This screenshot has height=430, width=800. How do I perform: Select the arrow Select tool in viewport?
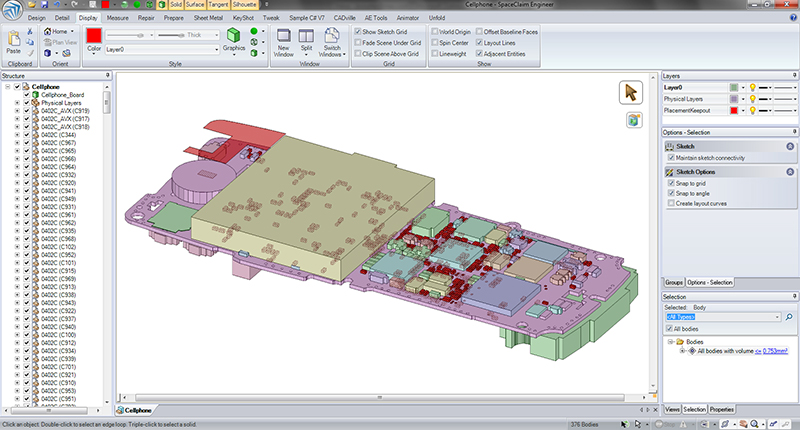coord(632,92)
